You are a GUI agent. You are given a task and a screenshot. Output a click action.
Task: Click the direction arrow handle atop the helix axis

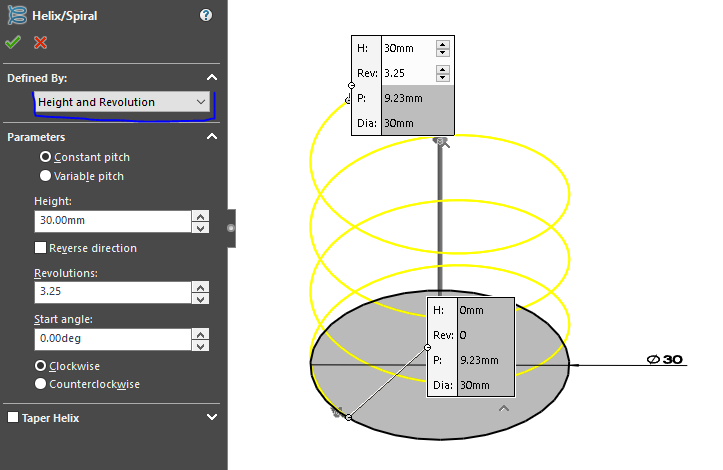441,142
